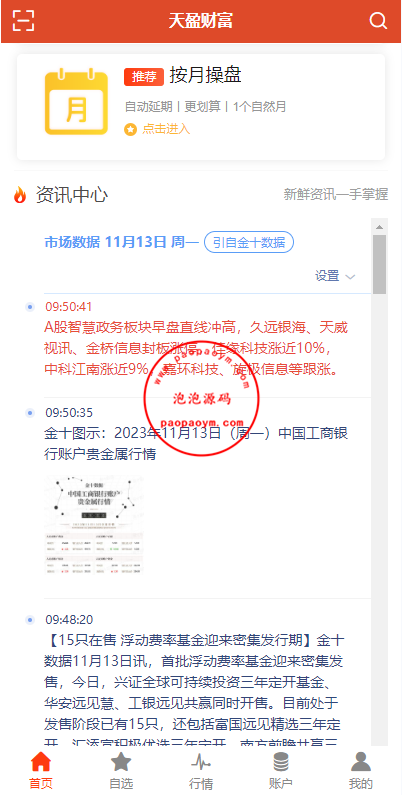Tap the search magnifier icon
The width and height of the screenshot is (402, 795).
pyautogui.click(x=378, y=21)
